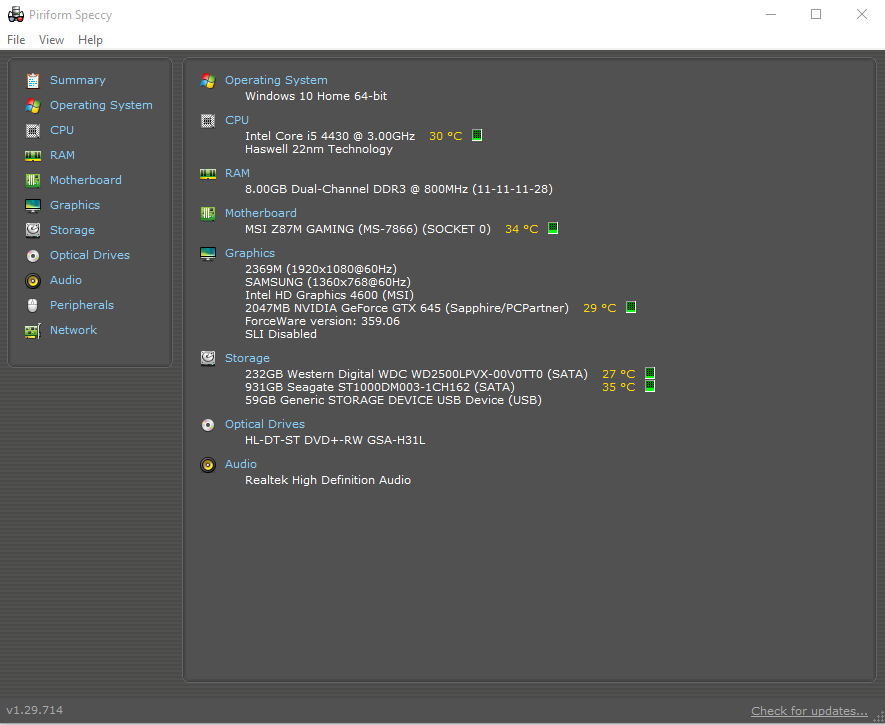Click version number v1.29.714 in status bar
This screenshot has height=725, width=885.
pos(34,710)
